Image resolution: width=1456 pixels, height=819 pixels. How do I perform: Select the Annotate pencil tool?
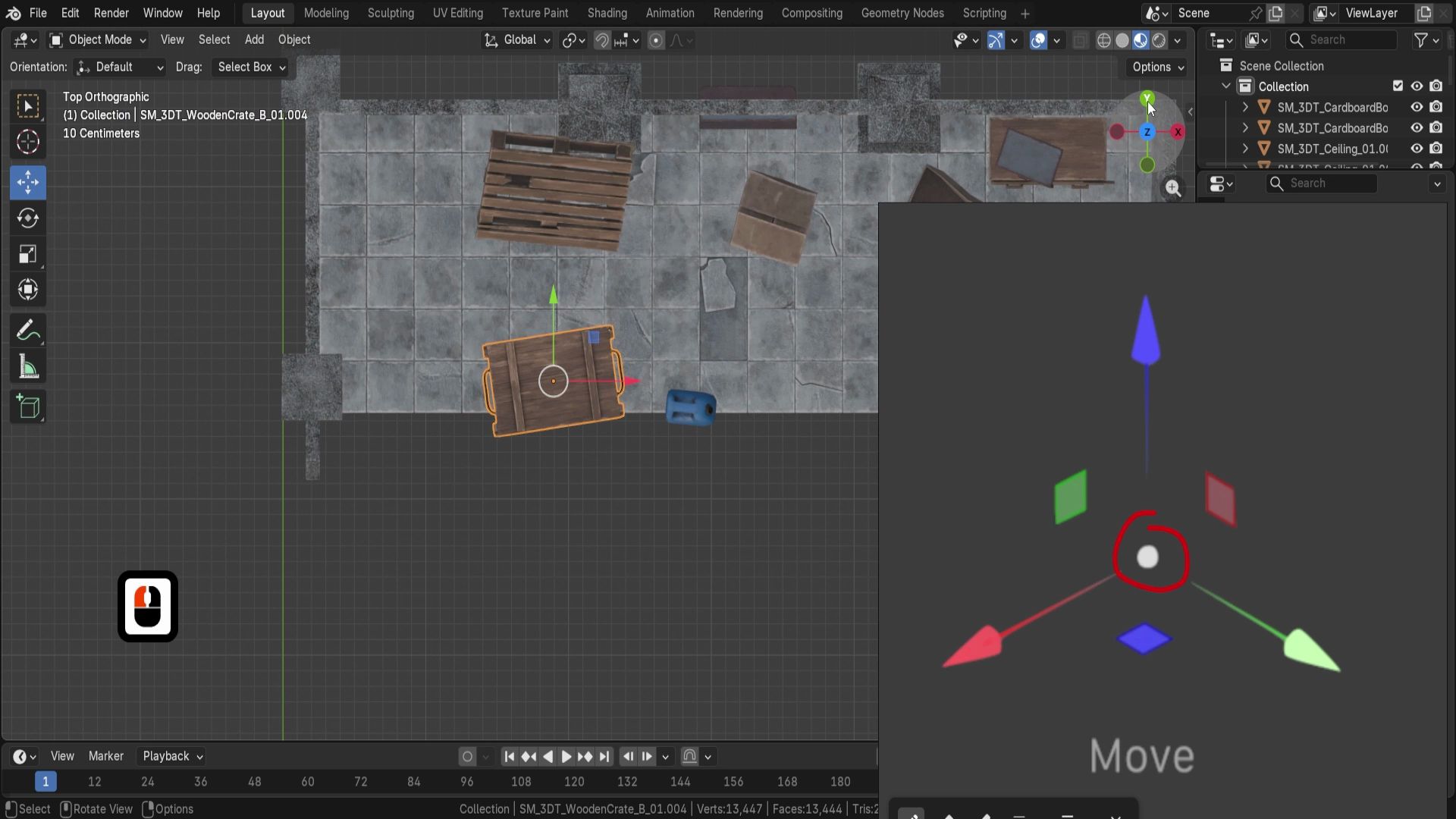28,331
